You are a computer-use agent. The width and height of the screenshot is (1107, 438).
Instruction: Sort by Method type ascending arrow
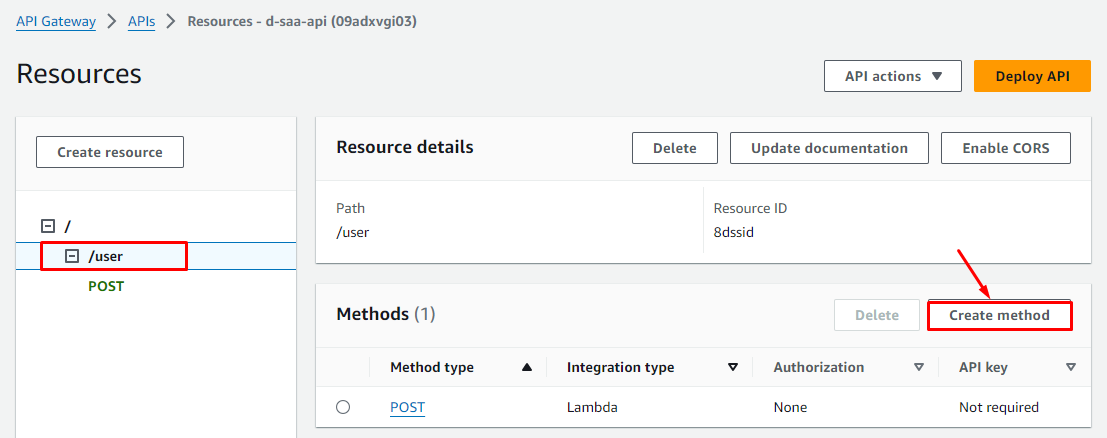527,367
